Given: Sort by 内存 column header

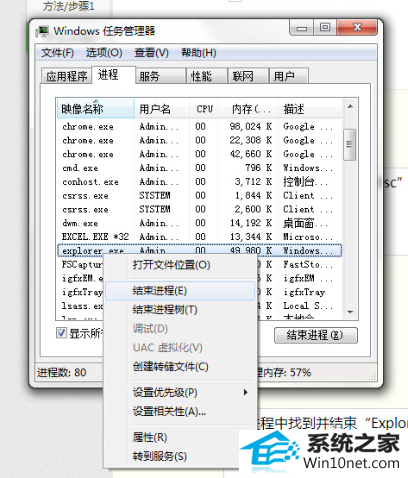Looking at the screenshot, I should point(248,109).
